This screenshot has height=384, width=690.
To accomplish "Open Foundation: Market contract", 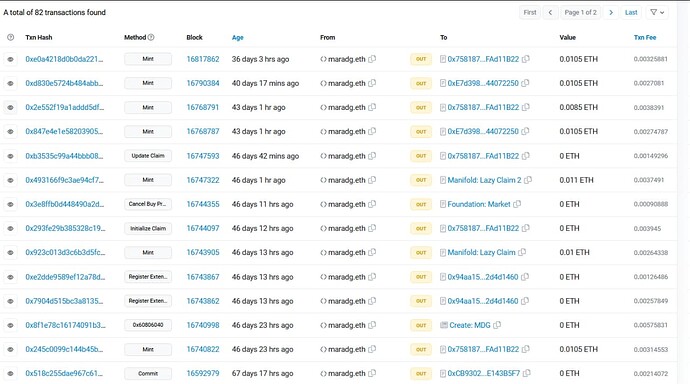I will (x=479, y=204).
